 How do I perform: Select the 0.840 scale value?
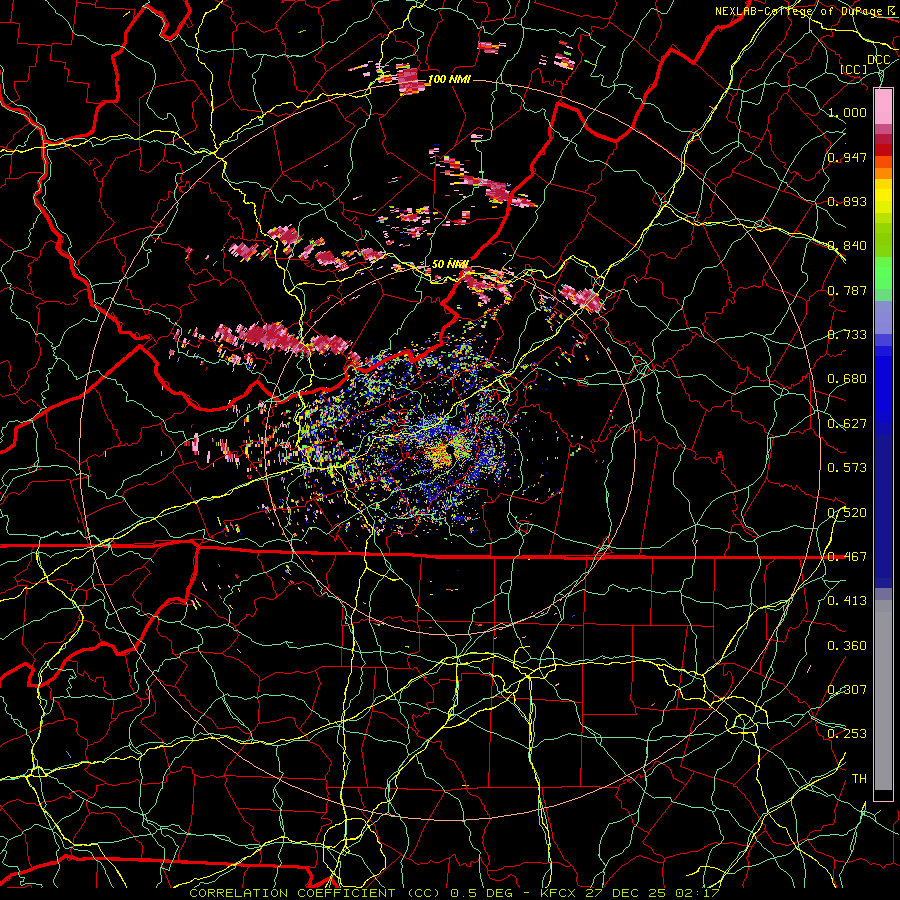pyautogui.click(x=847, y=246)
